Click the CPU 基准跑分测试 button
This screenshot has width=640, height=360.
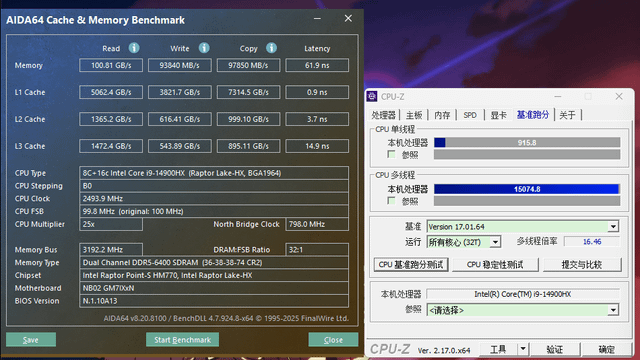click(411, 264)
